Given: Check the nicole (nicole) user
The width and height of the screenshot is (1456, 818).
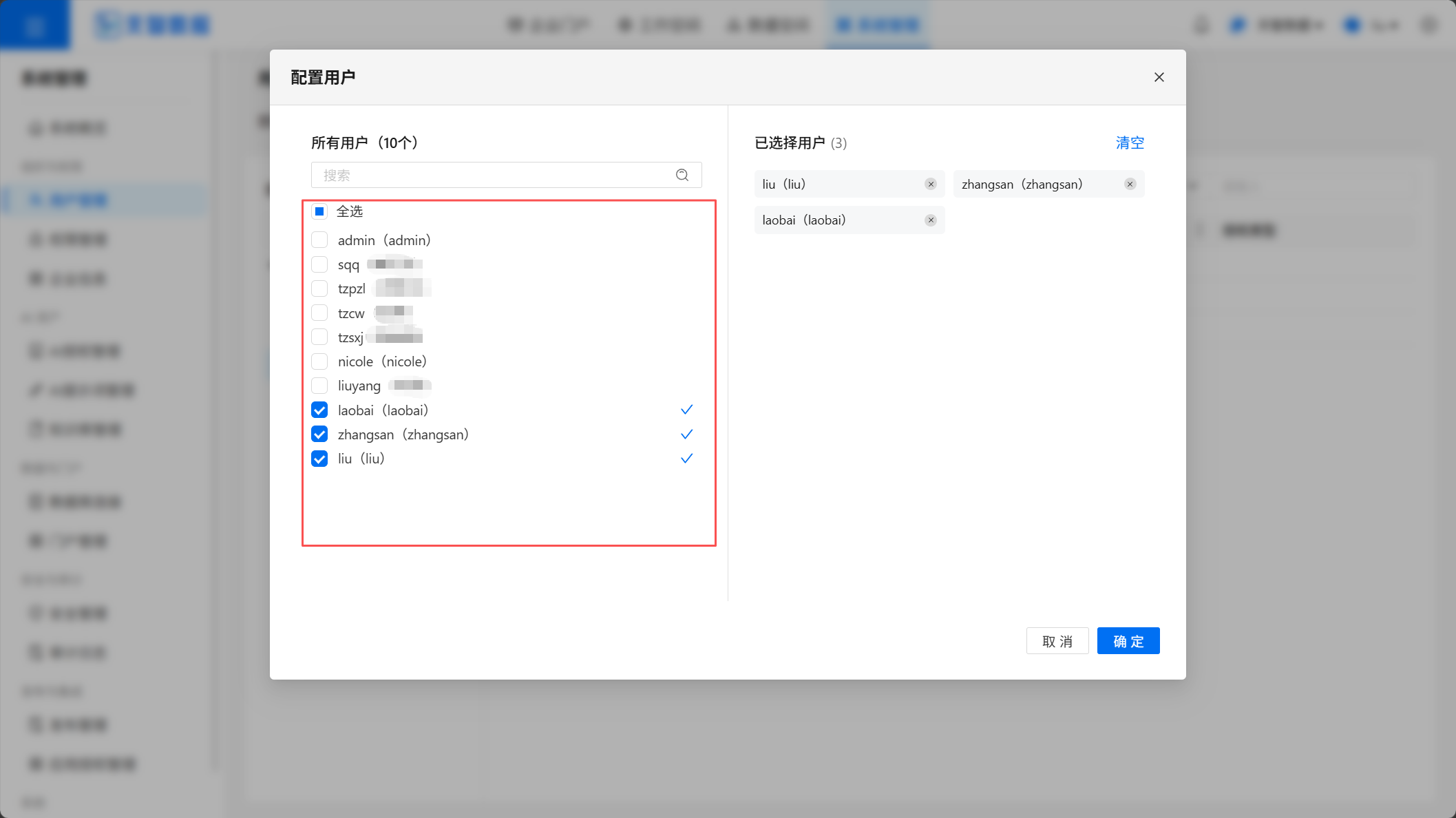Looking at the screenshot, I should click(x=319, y=361).
